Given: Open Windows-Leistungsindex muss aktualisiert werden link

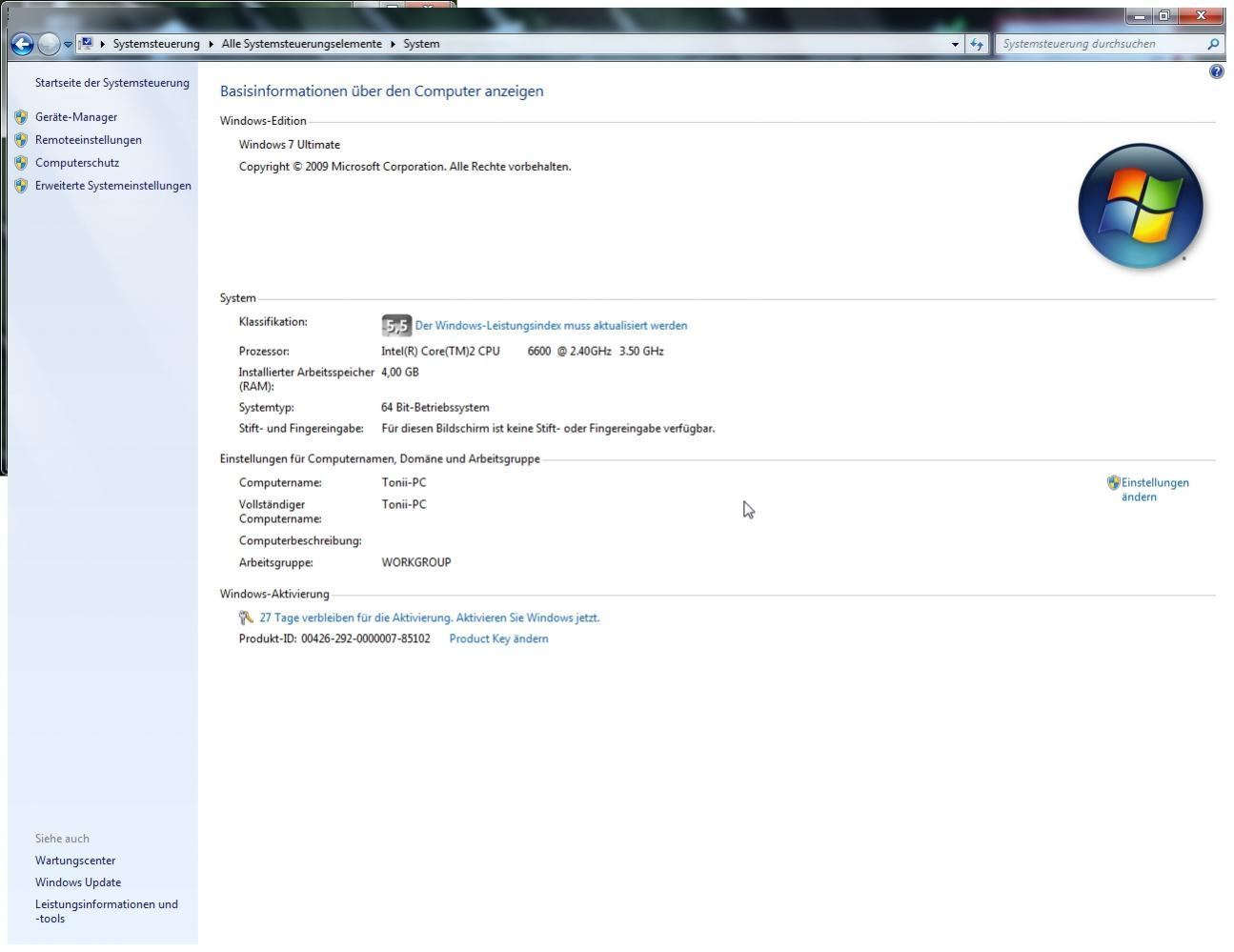Looking at the screenshot, I should [551, 326].
